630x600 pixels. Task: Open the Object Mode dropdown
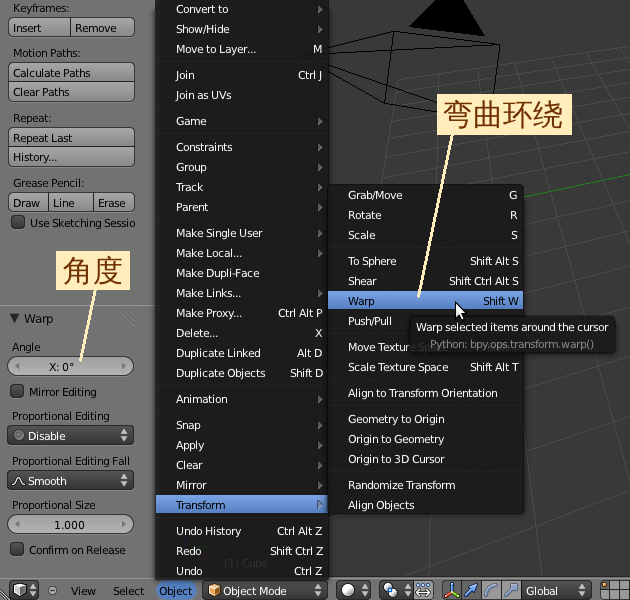pos(265,590)
